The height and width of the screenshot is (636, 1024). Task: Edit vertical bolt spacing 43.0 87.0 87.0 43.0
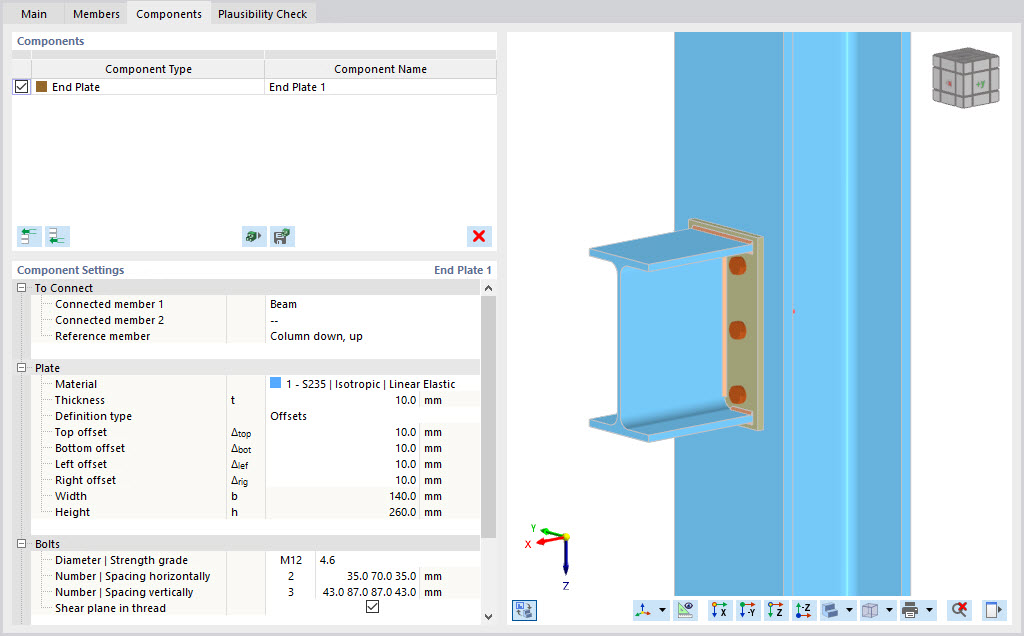(x=368, y=592)
